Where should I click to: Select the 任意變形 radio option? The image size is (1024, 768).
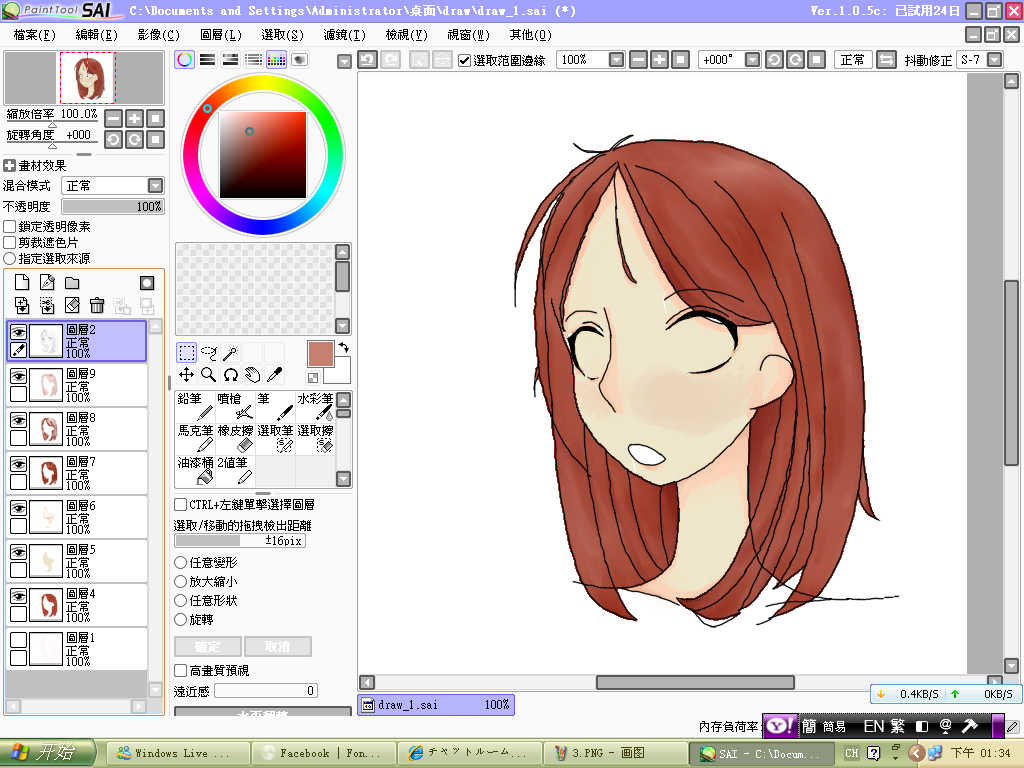(181, 562)
